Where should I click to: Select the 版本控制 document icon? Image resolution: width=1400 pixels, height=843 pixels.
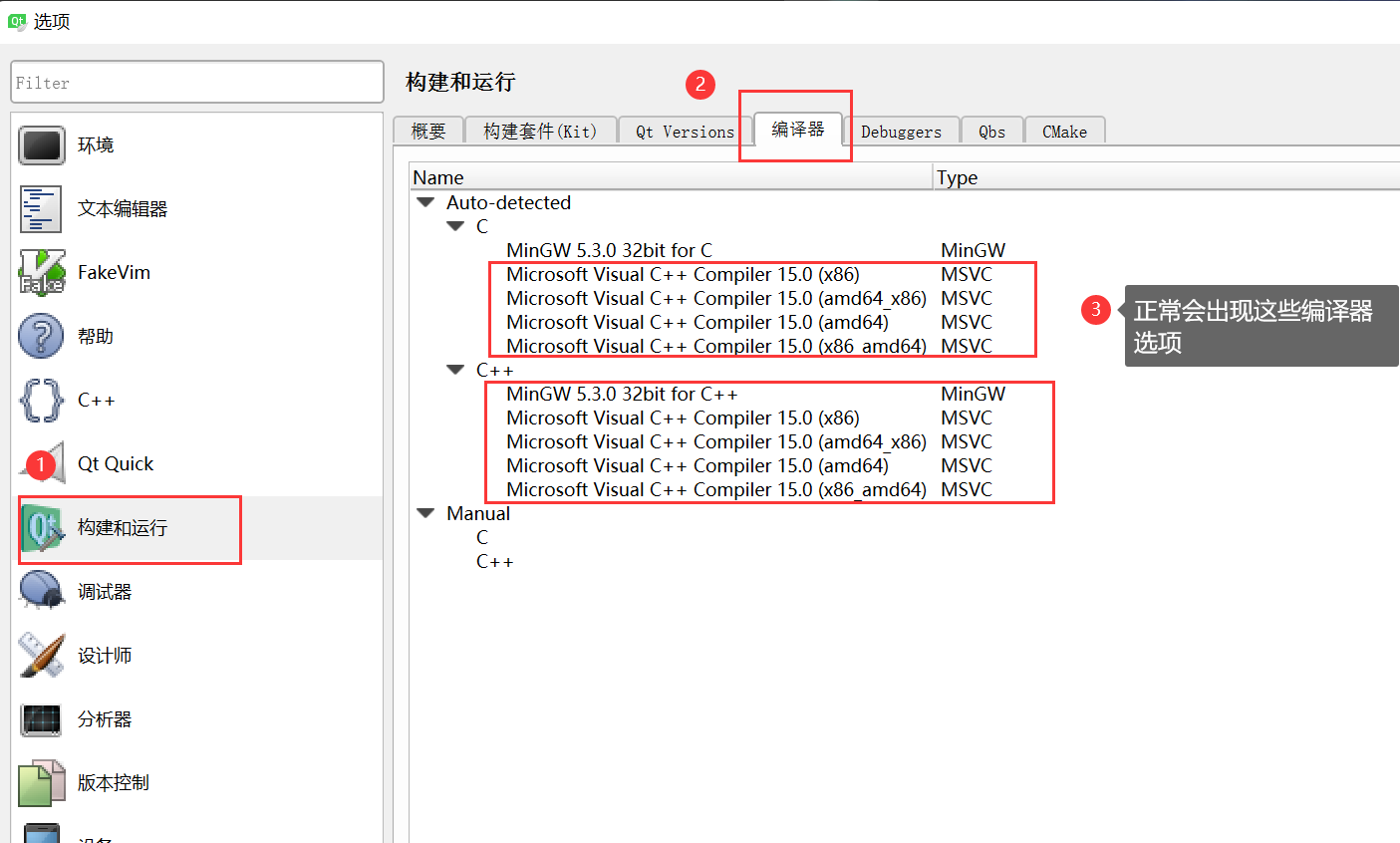(x=41, y=783)
